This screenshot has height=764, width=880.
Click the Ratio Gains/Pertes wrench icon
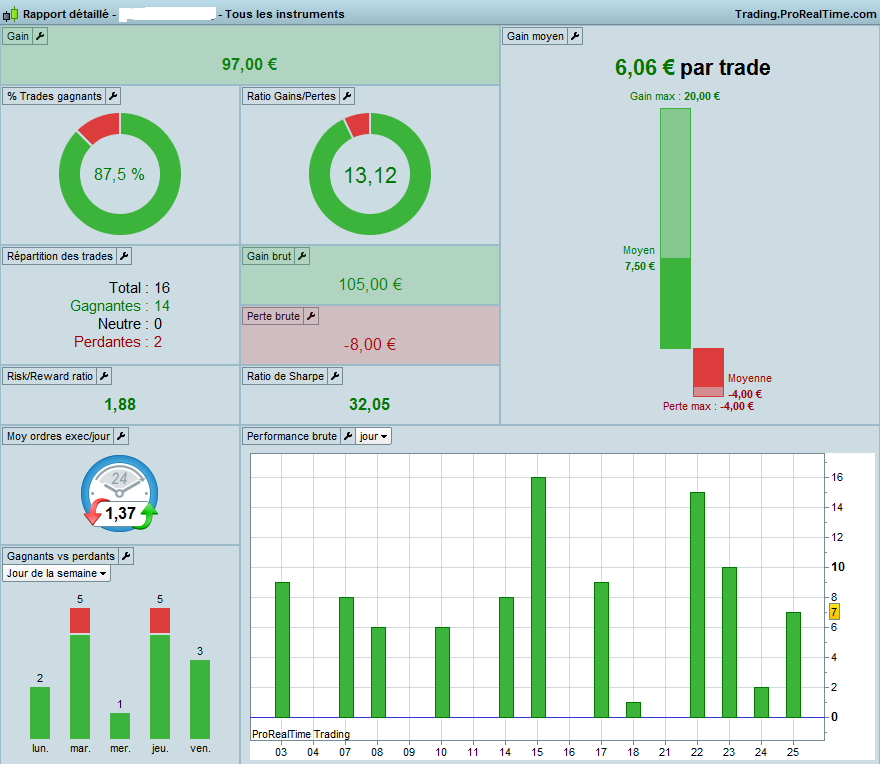[347, 96]
